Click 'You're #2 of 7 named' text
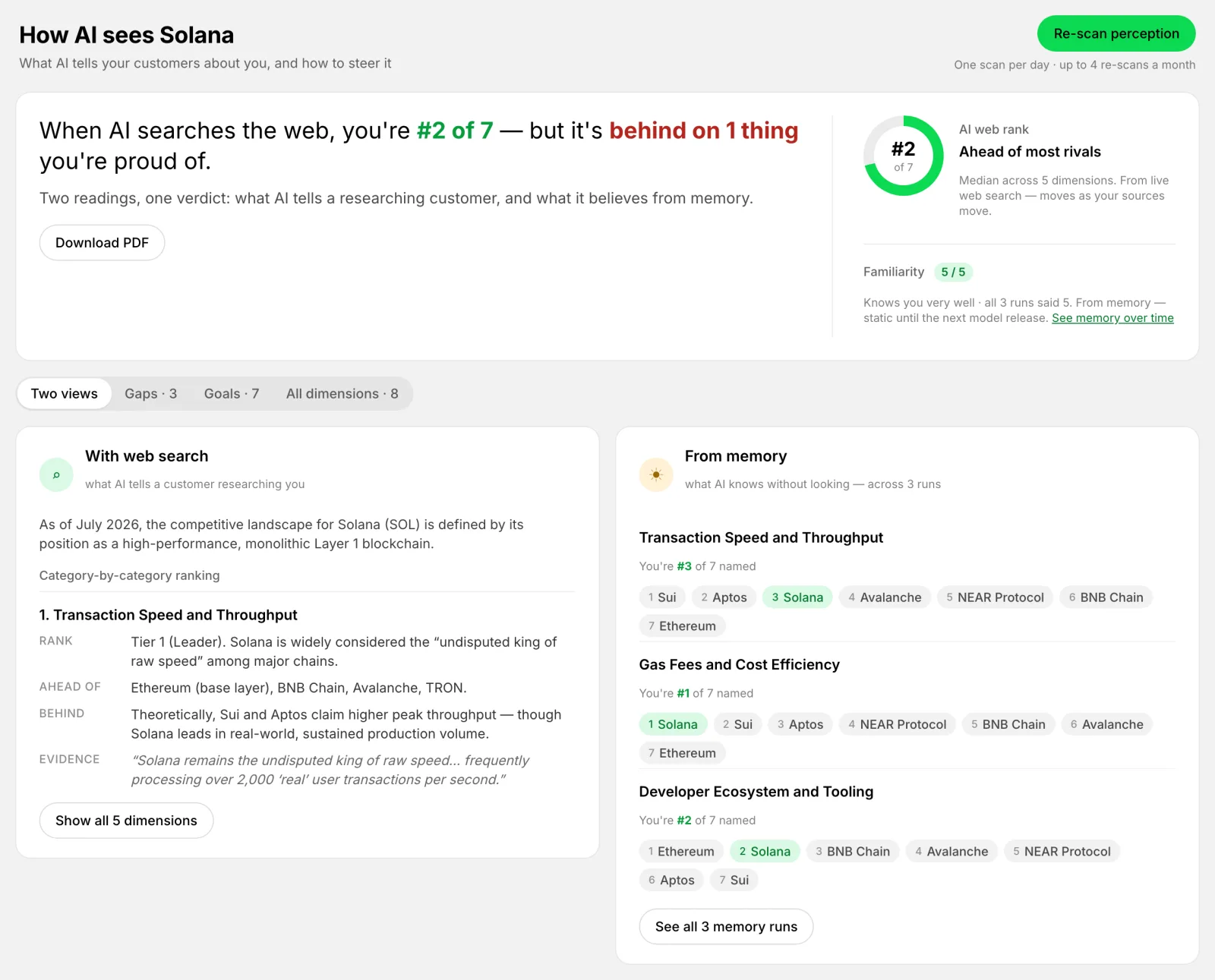Screen dimensions: 1215x980 click(697, 821)
